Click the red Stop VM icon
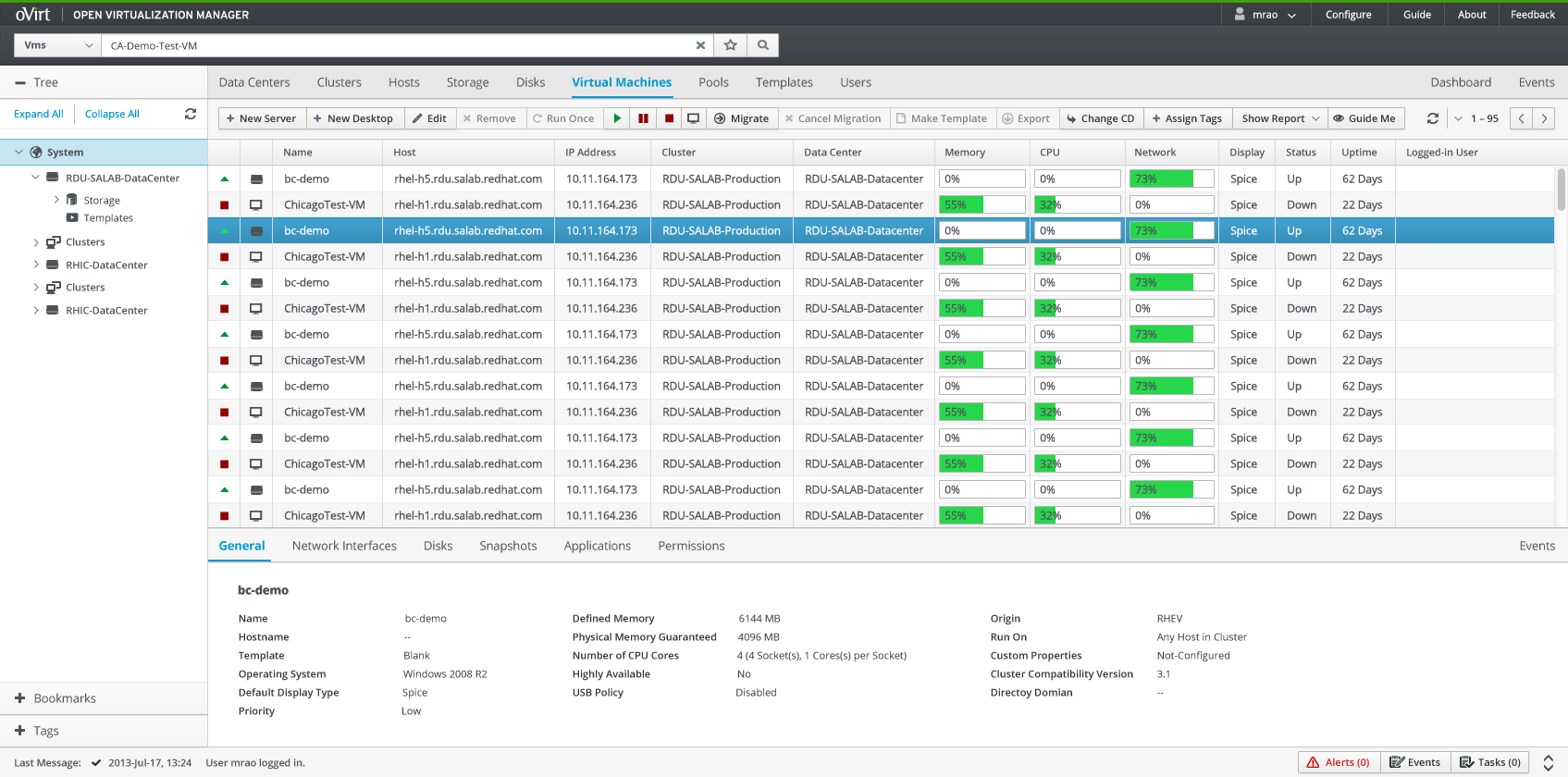Image resolution: width=1568 pixels, height=777 pixels. click(x=669, y=118)
